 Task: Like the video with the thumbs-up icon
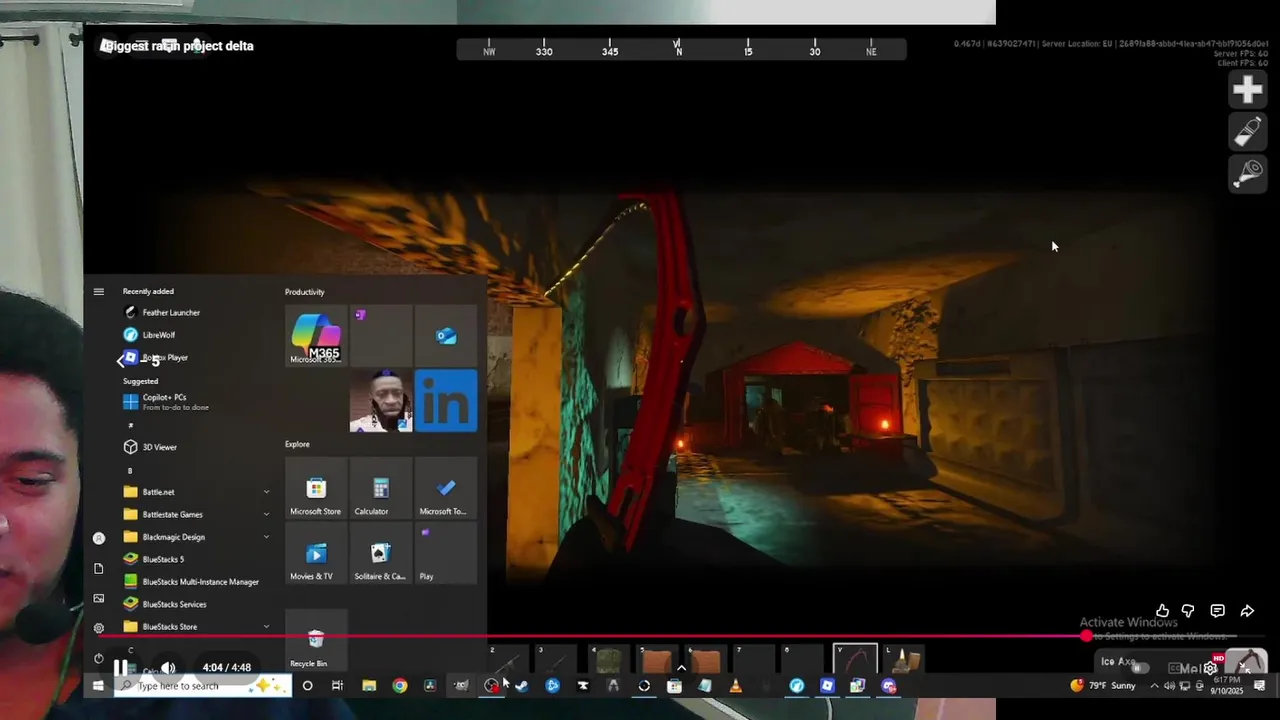click(x=1162, y=611)
